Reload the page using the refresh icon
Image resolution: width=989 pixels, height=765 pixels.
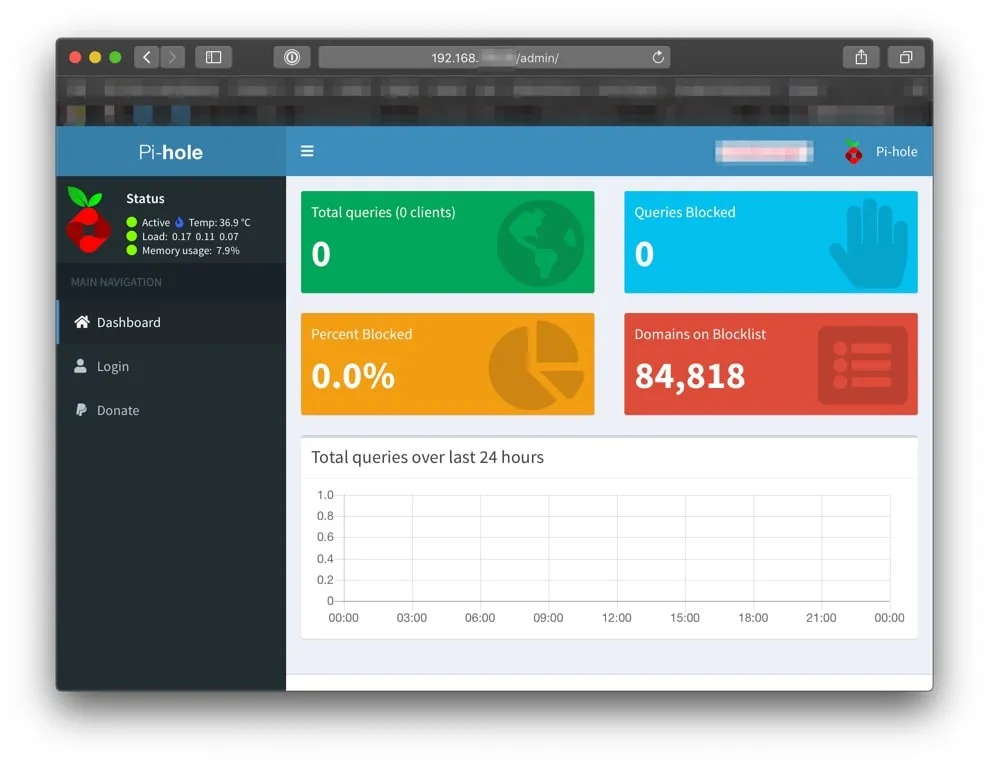[x=658, y=57]
